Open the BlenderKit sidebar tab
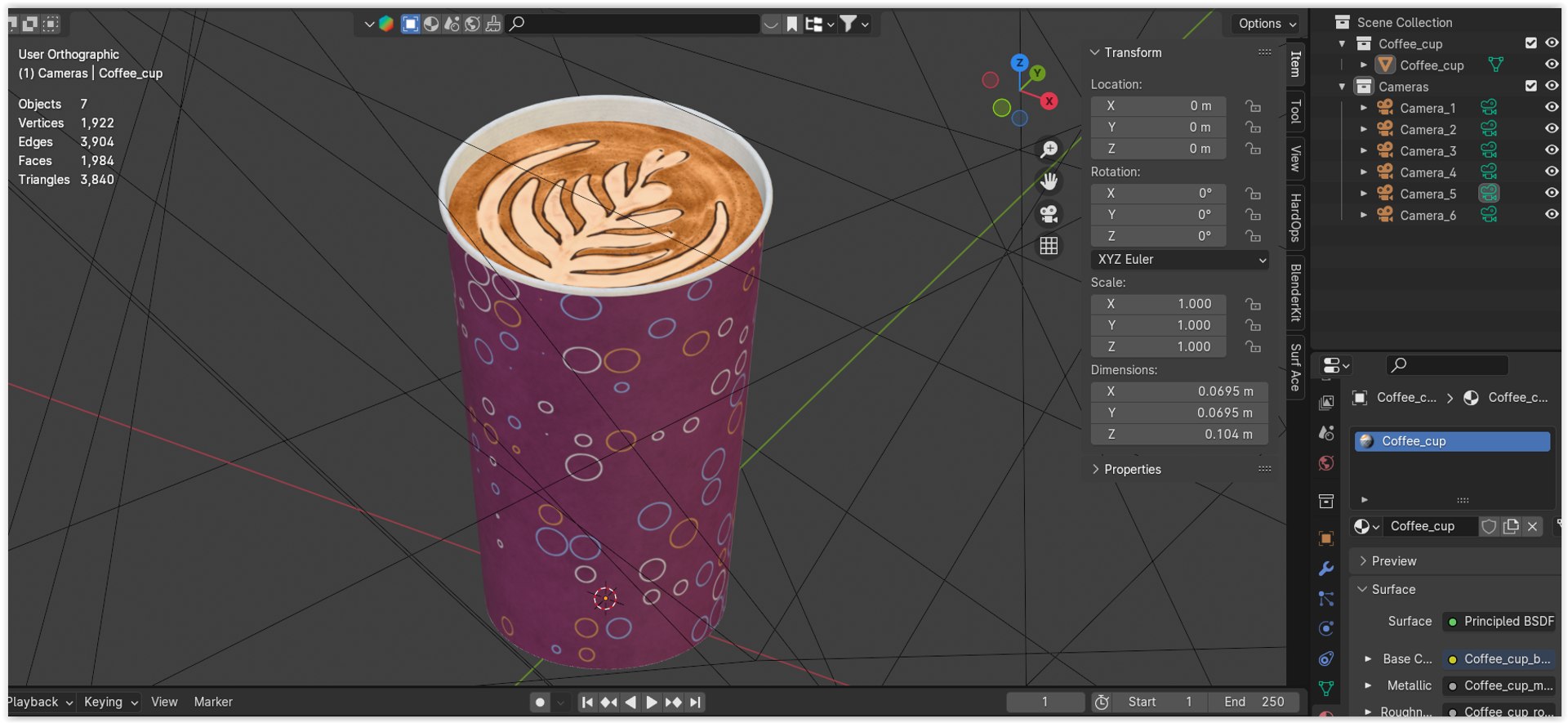This screenshot has height=723, width=1568. [x=1295, y=292]
